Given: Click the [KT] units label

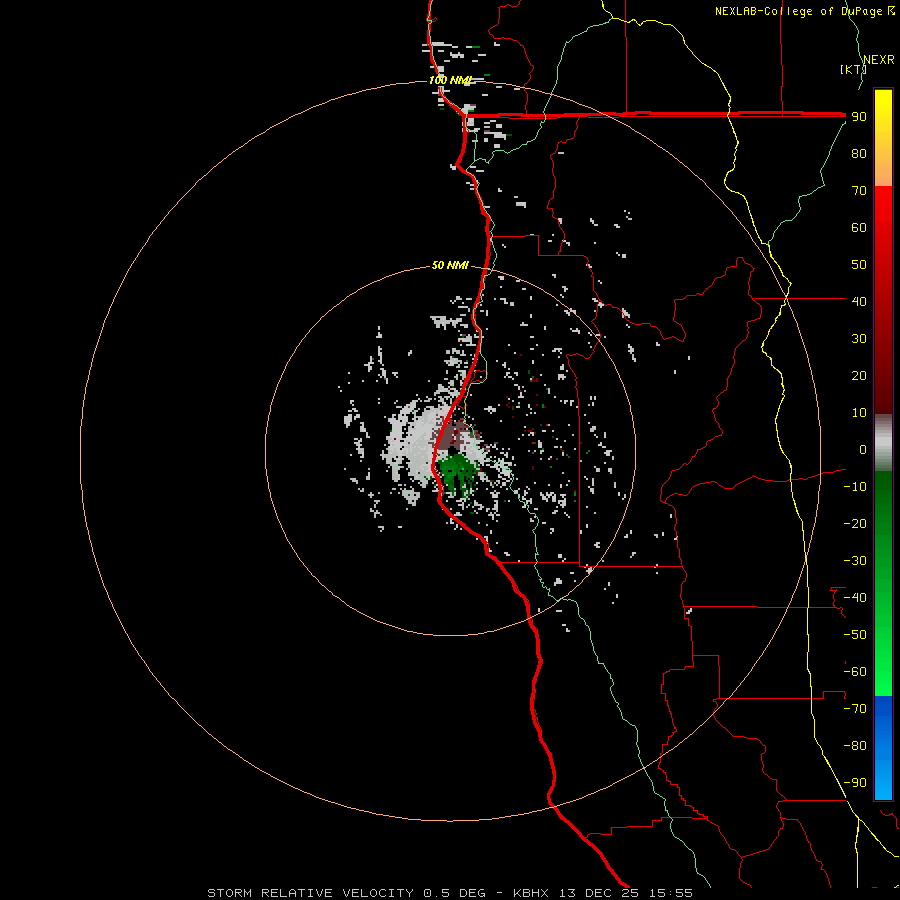Looking at the screenshot, I should [852, 69].
